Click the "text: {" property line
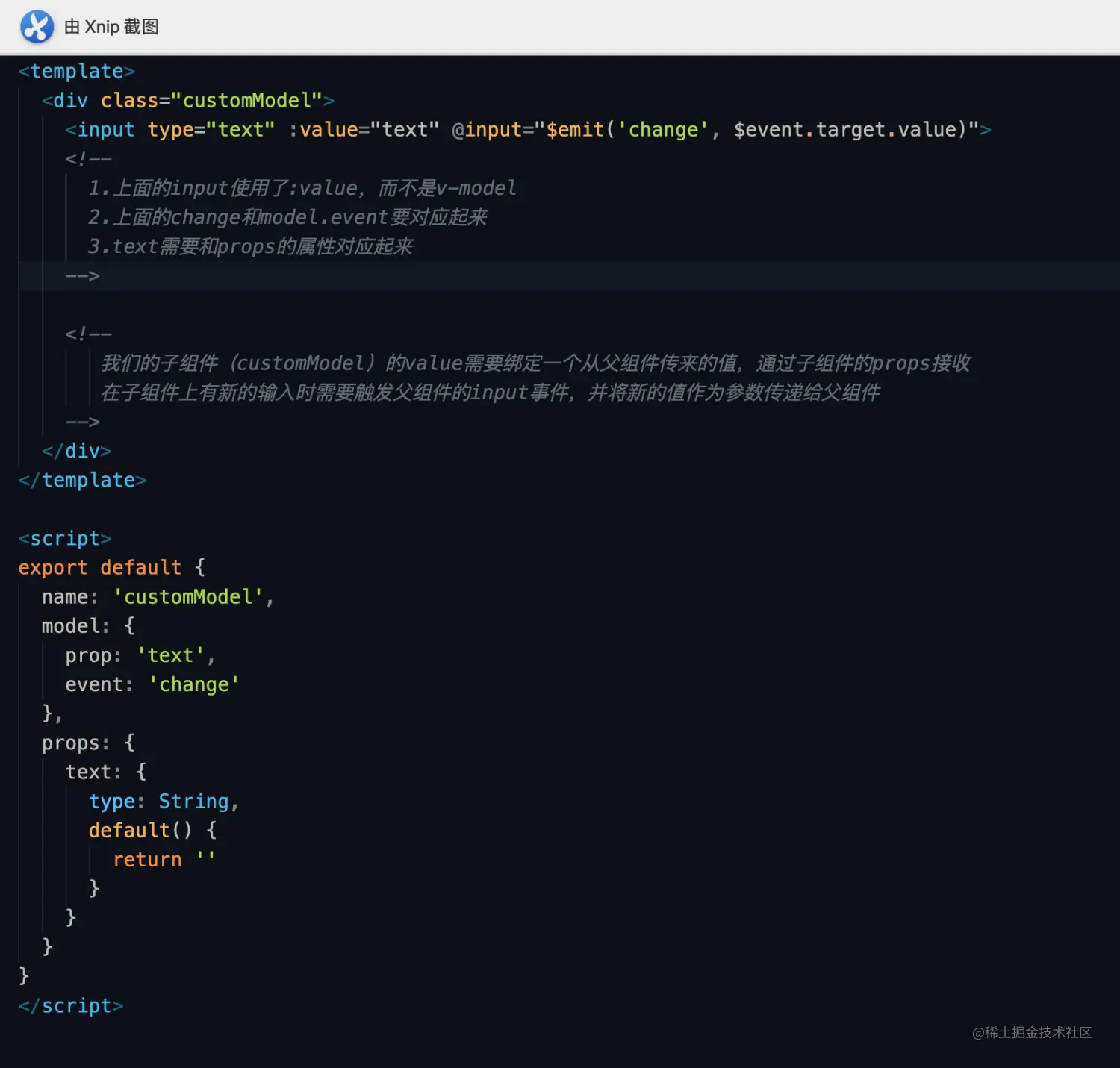 [106, 772]
